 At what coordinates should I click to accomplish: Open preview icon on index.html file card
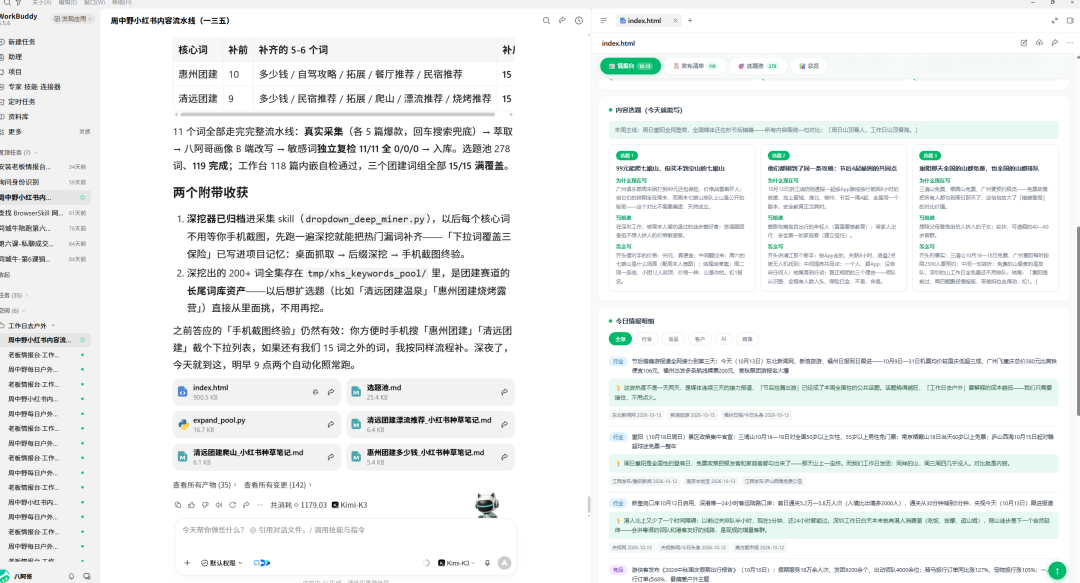(x=315, y=391)
